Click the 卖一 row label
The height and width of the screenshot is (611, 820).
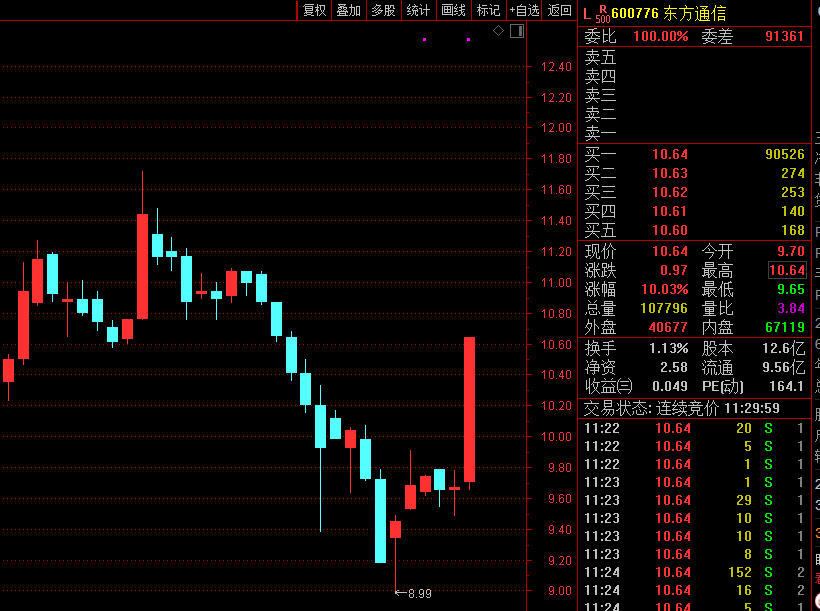point(600,134)
